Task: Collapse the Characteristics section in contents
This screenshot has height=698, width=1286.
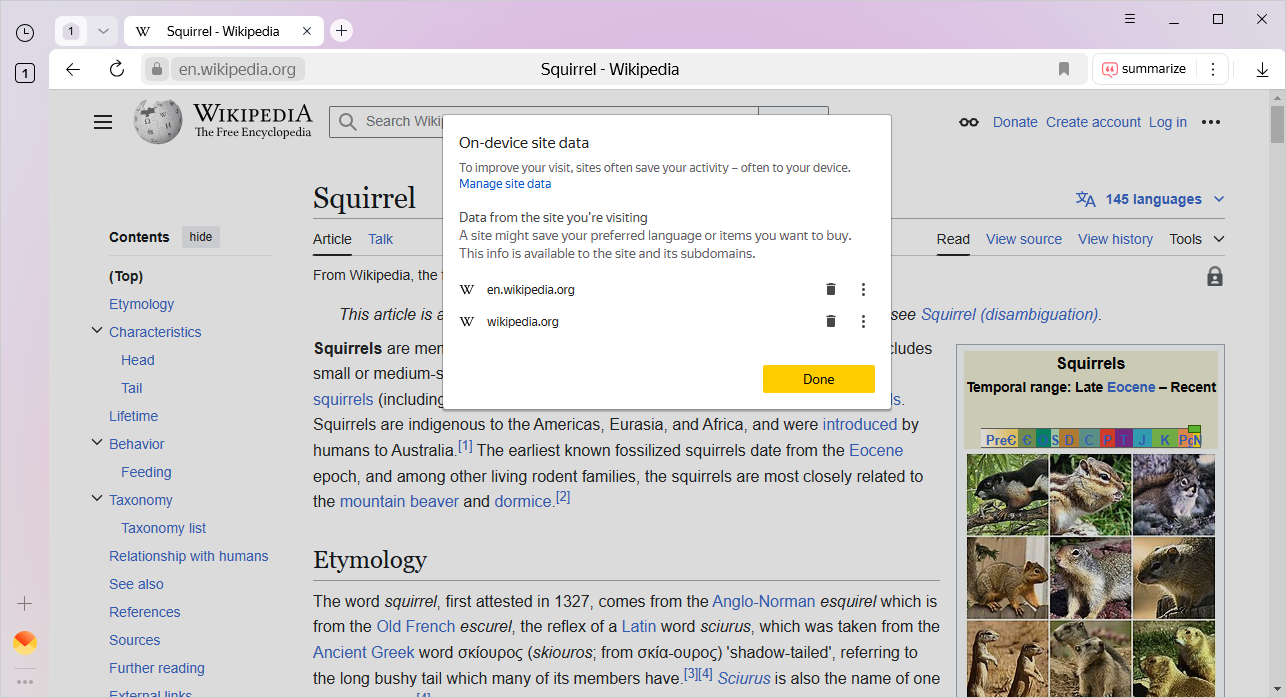Action: tap(97, 331)
